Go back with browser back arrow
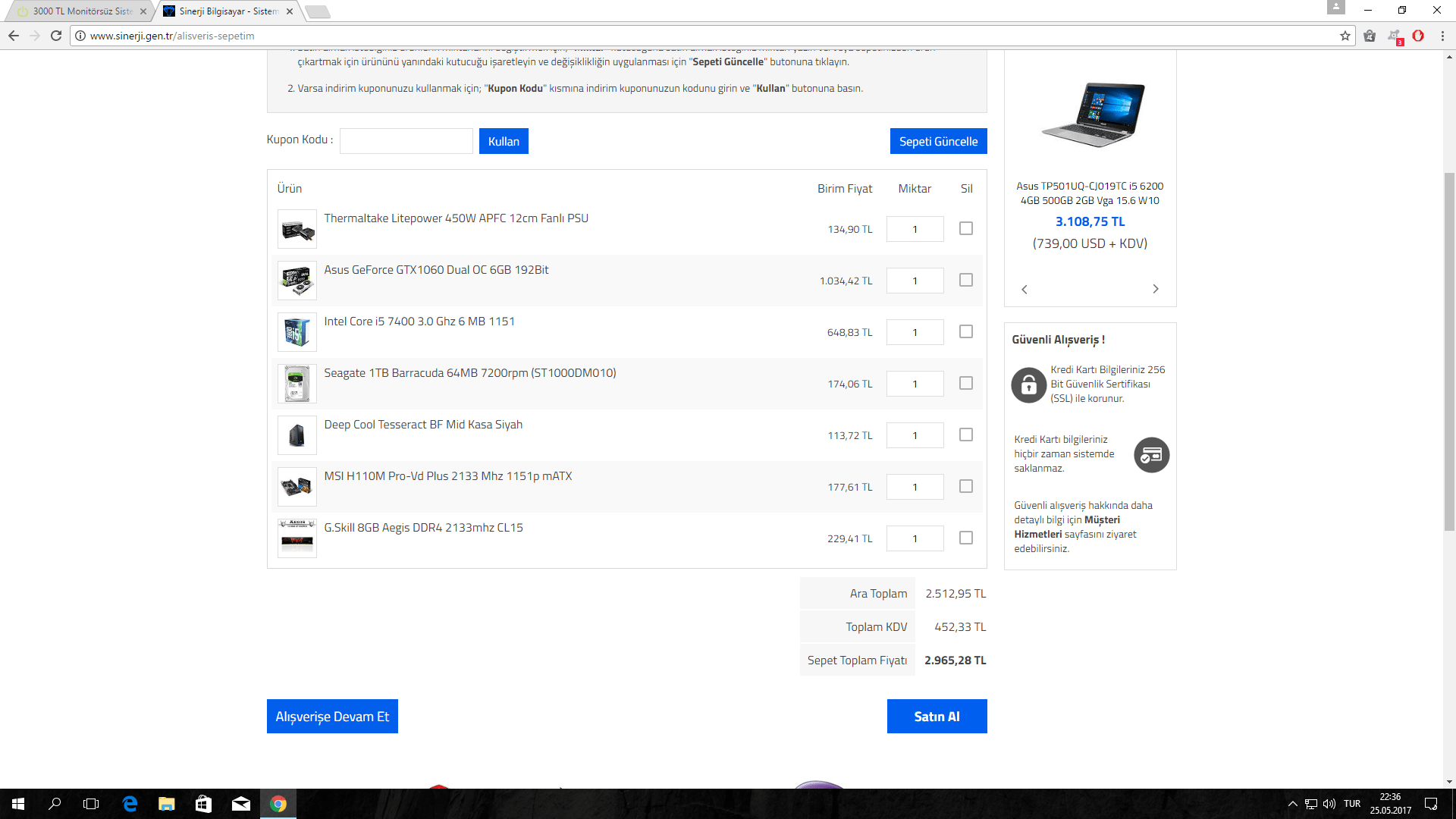The image size is (1456, 819). [14, 36]
